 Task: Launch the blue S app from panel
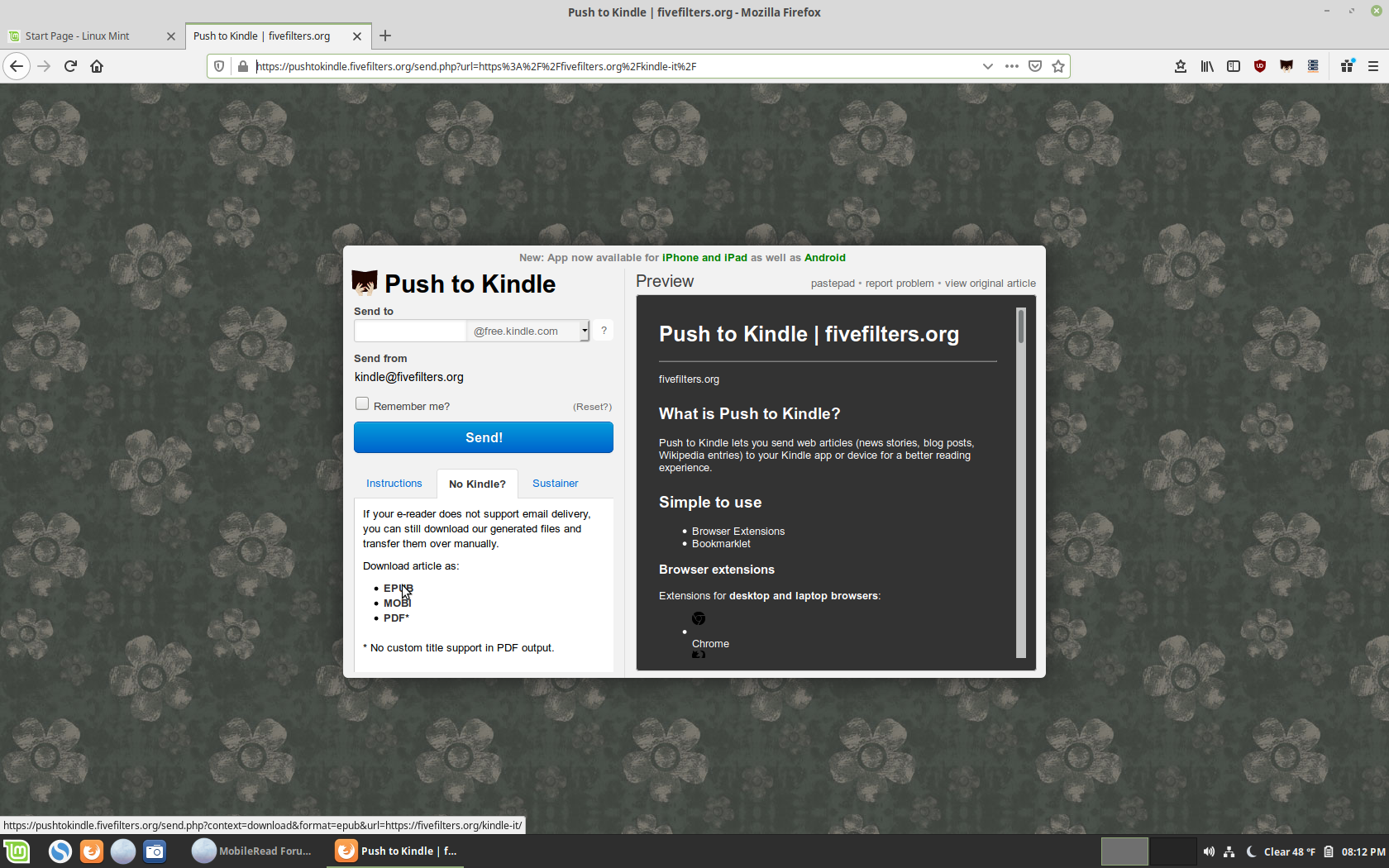(60, 851)
